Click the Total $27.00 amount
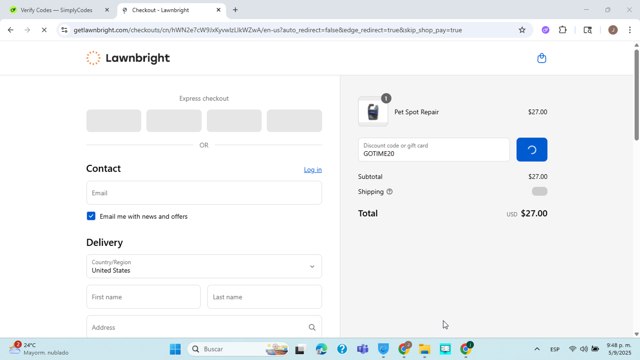Screen dimensions: 640x360 tap(534, 213)
